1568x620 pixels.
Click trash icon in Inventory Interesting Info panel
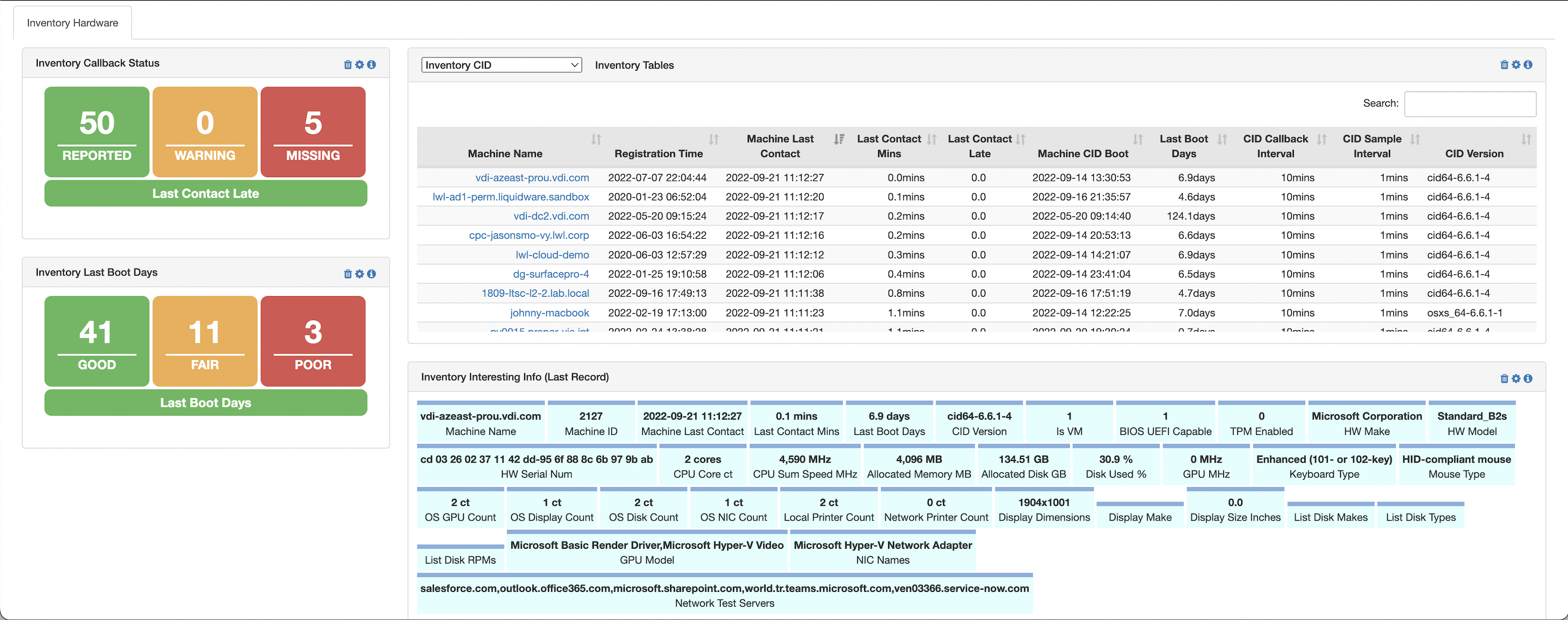tap(1504, 379)
